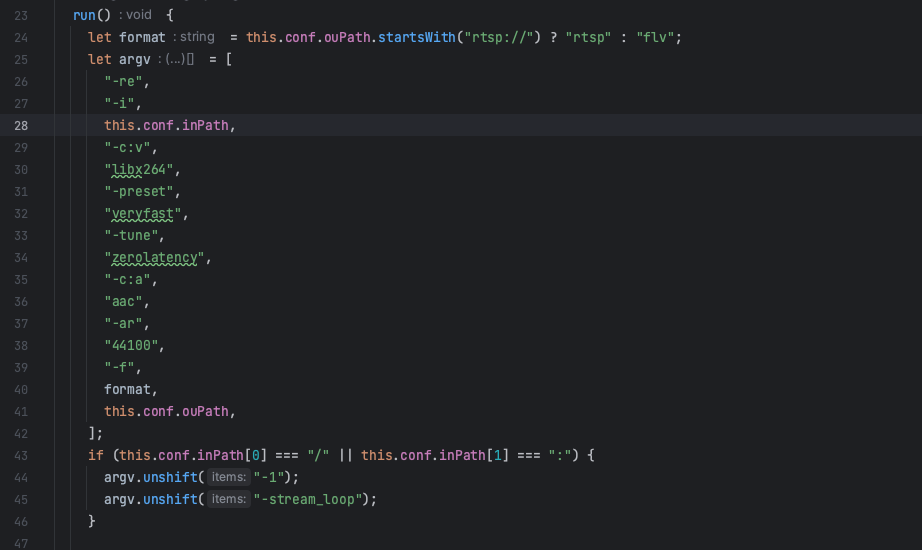922x550 pixels.
Task: Expand the collapsed (...)[] type hint
Action: point(179,59)
